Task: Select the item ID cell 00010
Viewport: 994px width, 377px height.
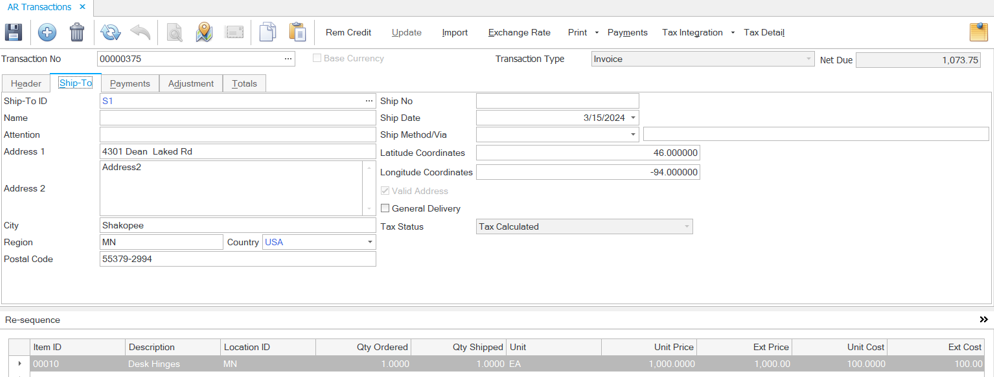Action: click(x=77, y=364)
